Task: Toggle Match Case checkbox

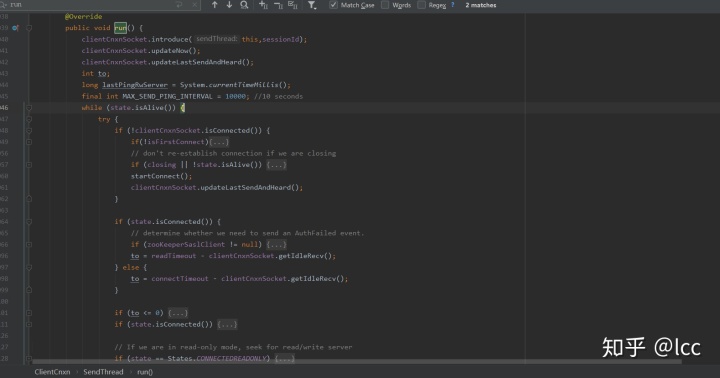Action: [333, 5]
